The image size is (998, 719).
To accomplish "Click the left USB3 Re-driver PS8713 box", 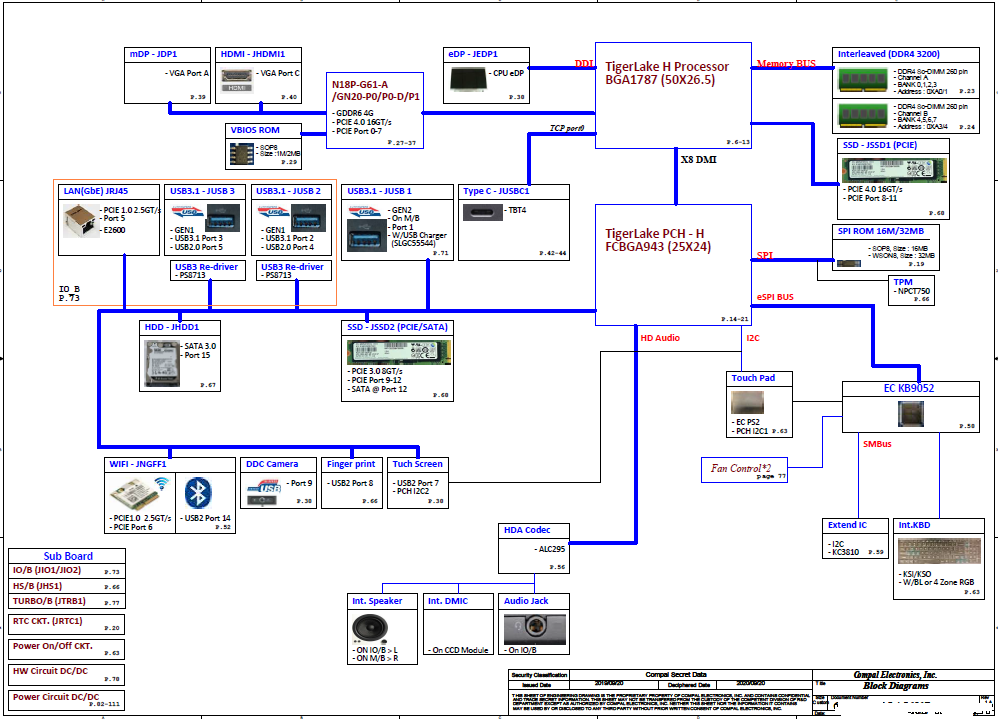I will pos(209,271).
